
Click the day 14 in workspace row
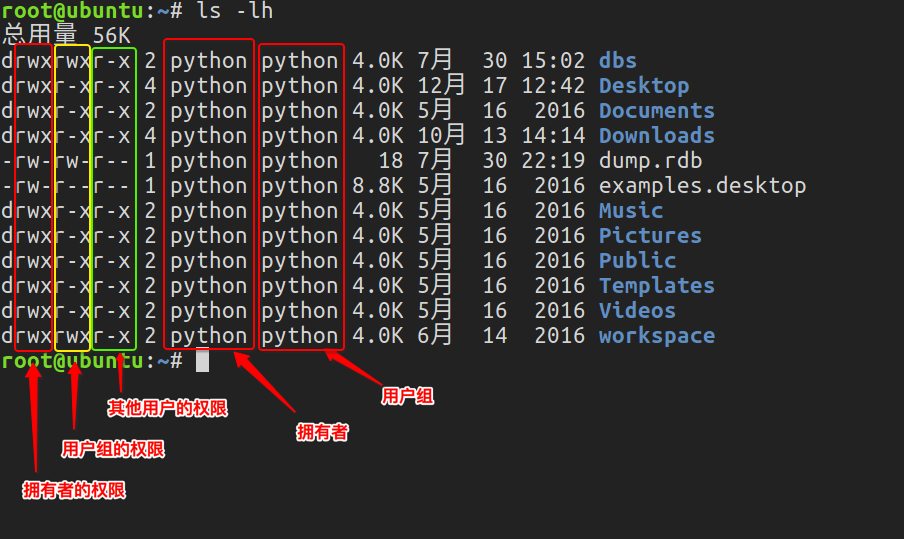pyautogui.click(x=495, y=336)
